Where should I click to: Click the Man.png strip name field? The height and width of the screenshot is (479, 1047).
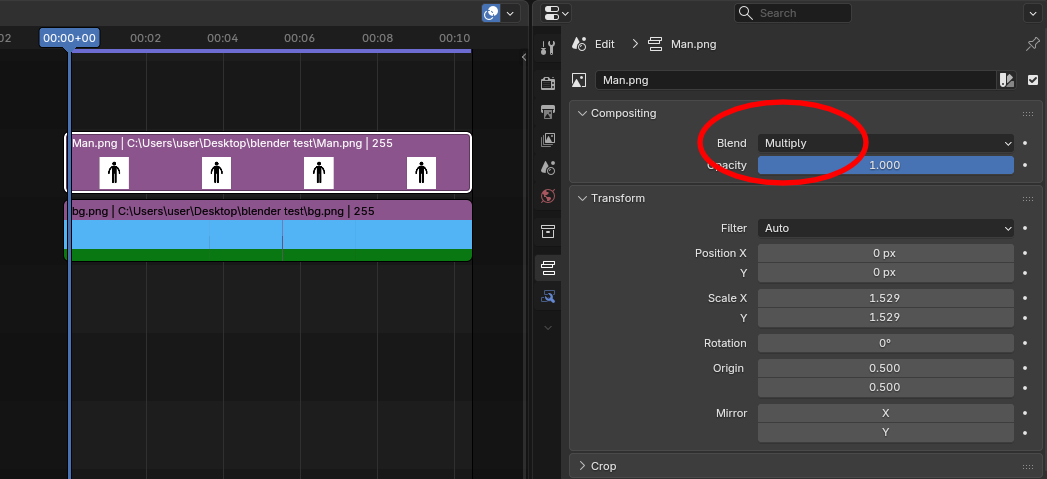(796, 80)
